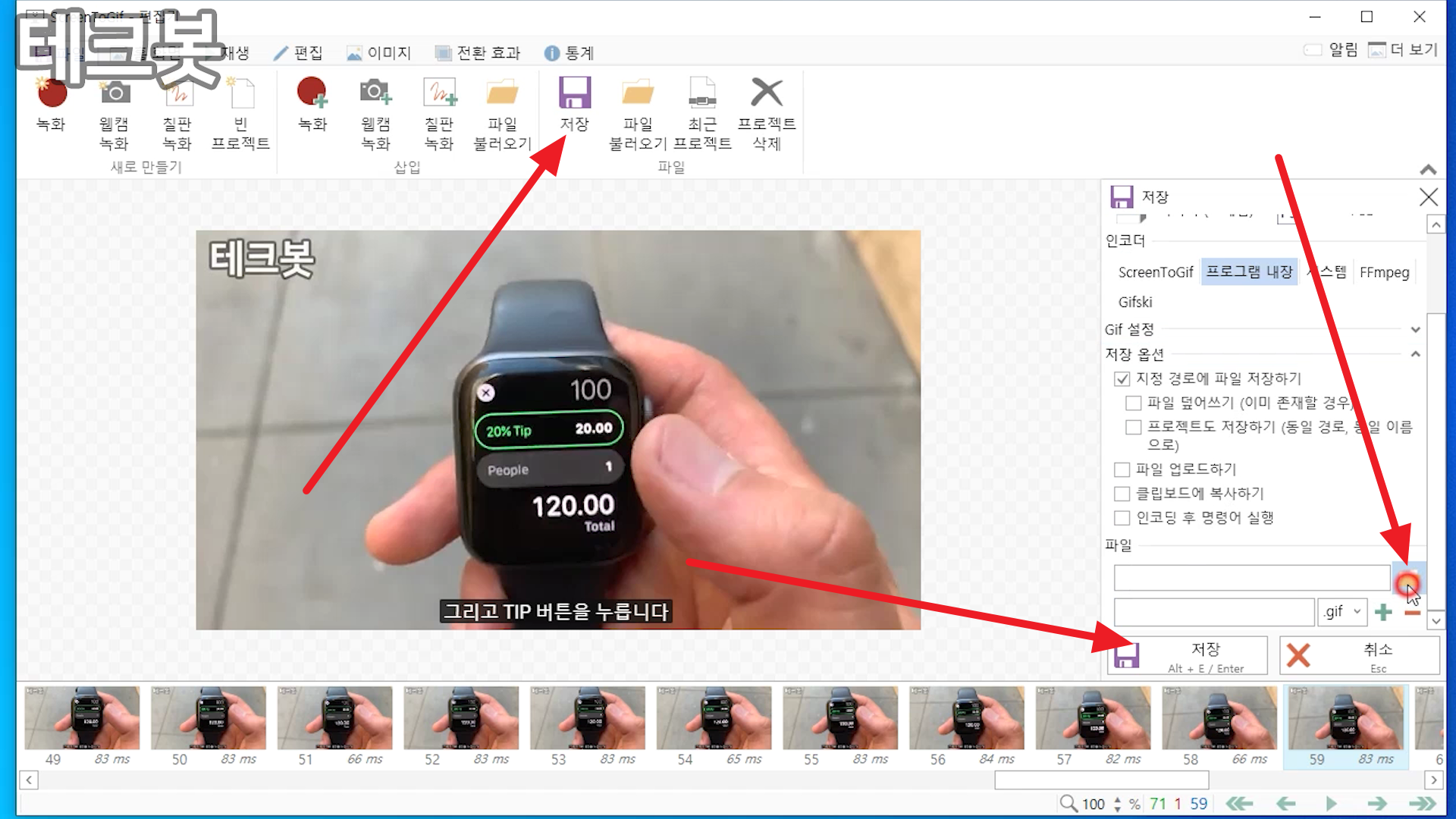Switch to the 이미지 ribbon tab

(379, 53)
